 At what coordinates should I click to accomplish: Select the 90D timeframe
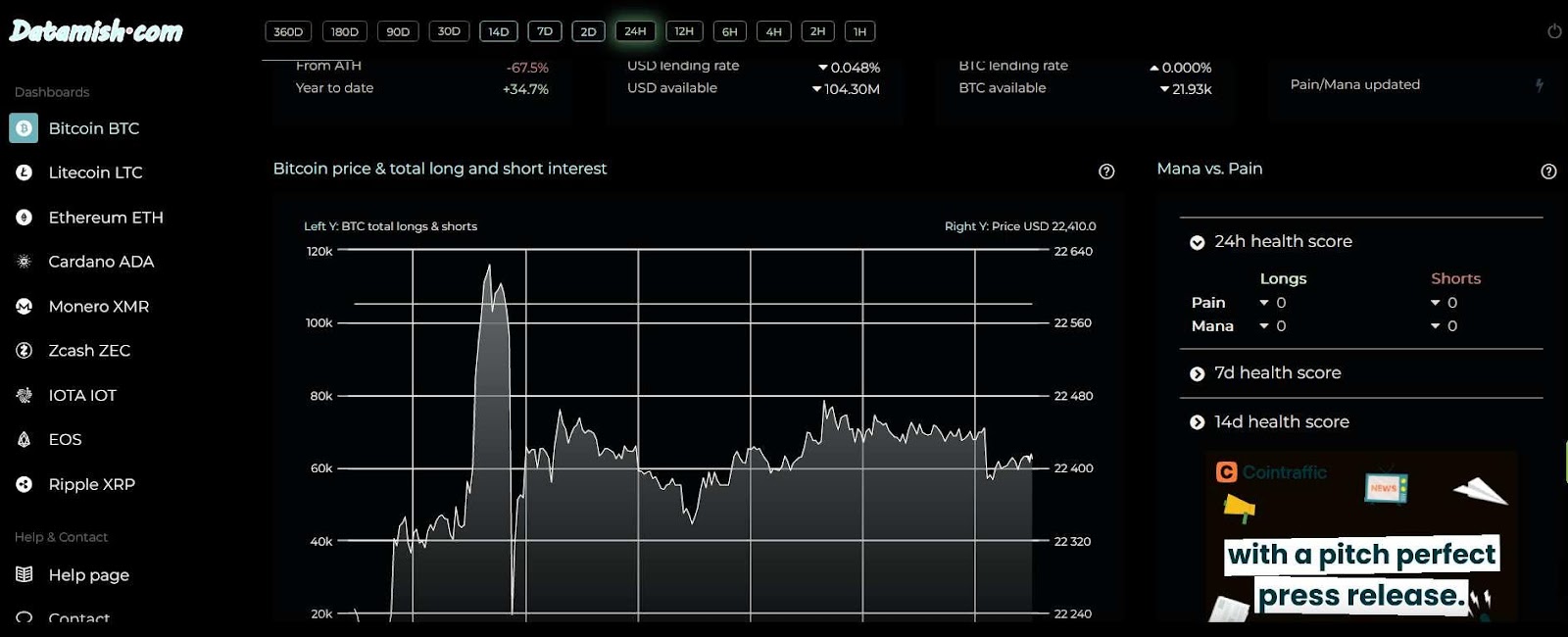tap(398, 31)
